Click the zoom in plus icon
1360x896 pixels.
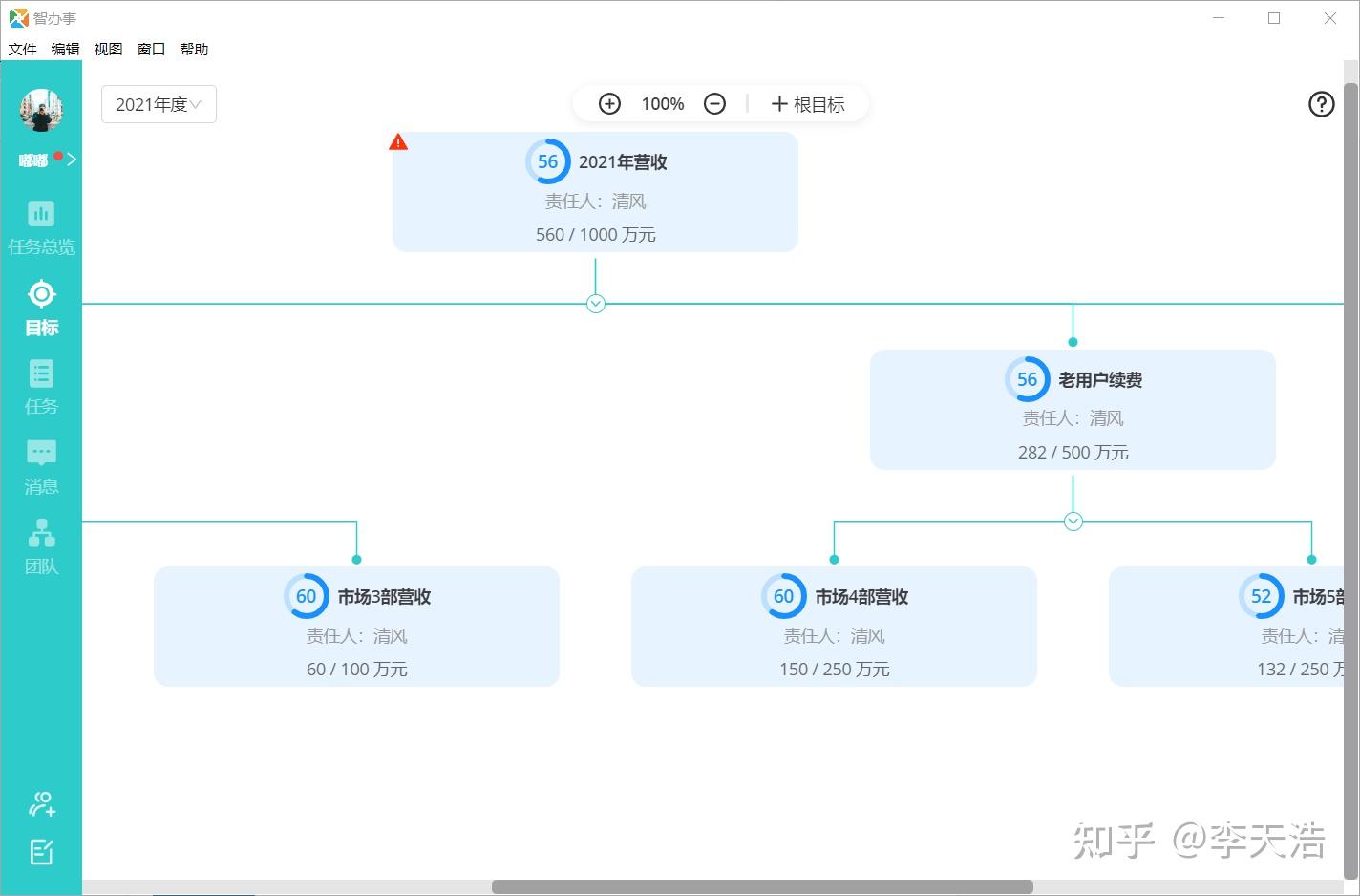(609, 103)
